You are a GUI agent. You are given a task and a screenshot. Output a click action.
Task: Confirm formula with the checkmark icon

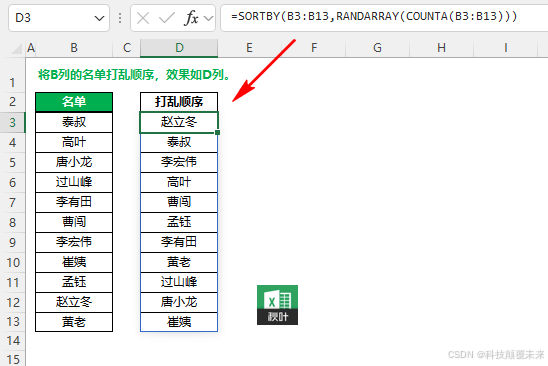(x=167, y=18)
